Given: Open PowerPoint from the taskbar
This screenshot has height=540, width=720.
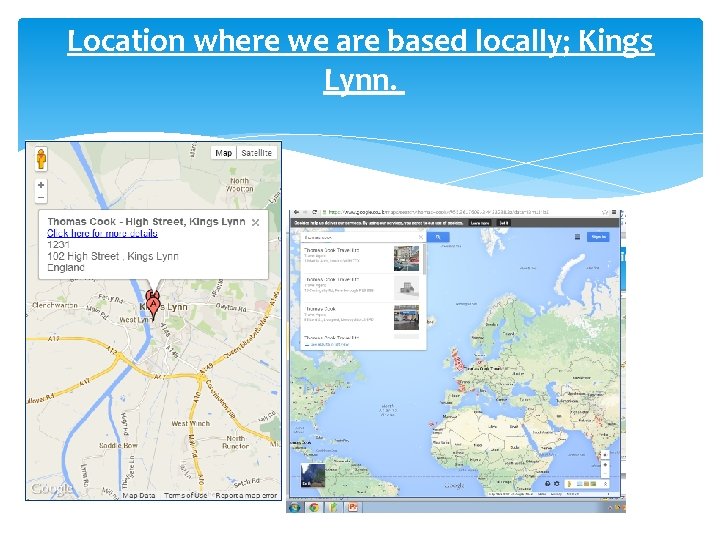Looking at the screenshot, I should point(354,507).
